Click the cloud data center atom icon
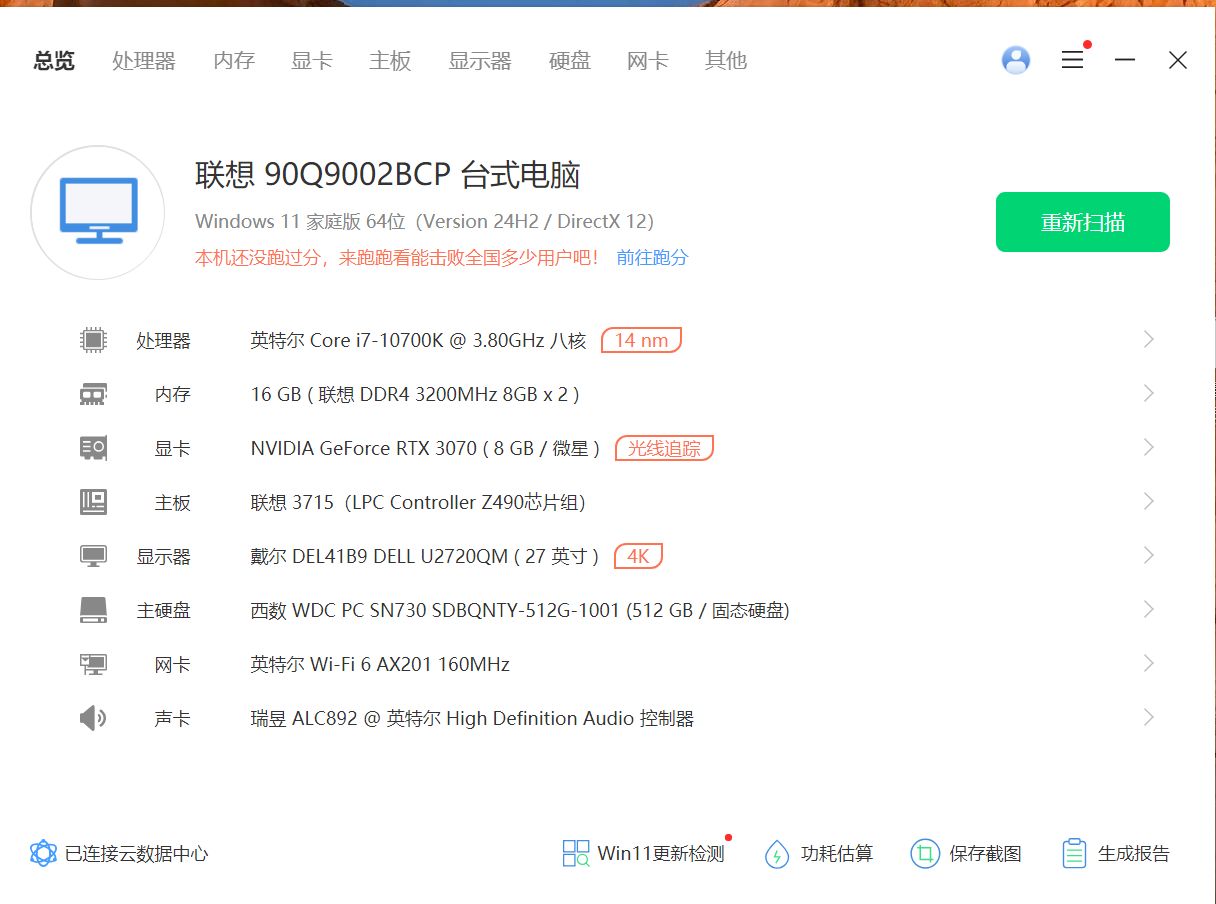Image resolution: width=1216 pixels, height=904 pixels. click(43, 853)
